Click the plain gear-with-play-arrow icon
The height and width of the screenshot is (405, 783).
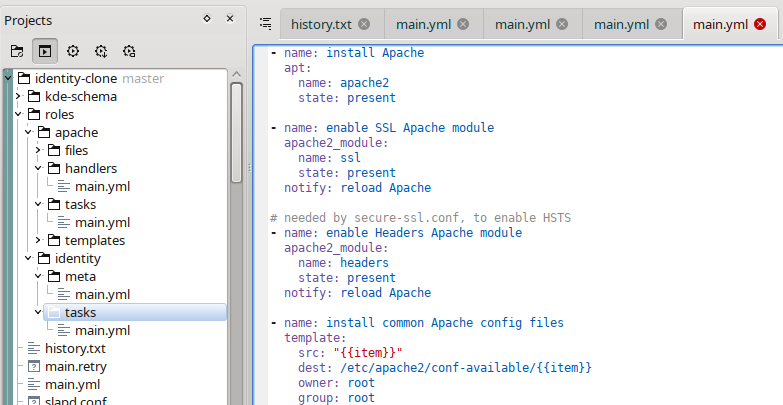point(73,51)
